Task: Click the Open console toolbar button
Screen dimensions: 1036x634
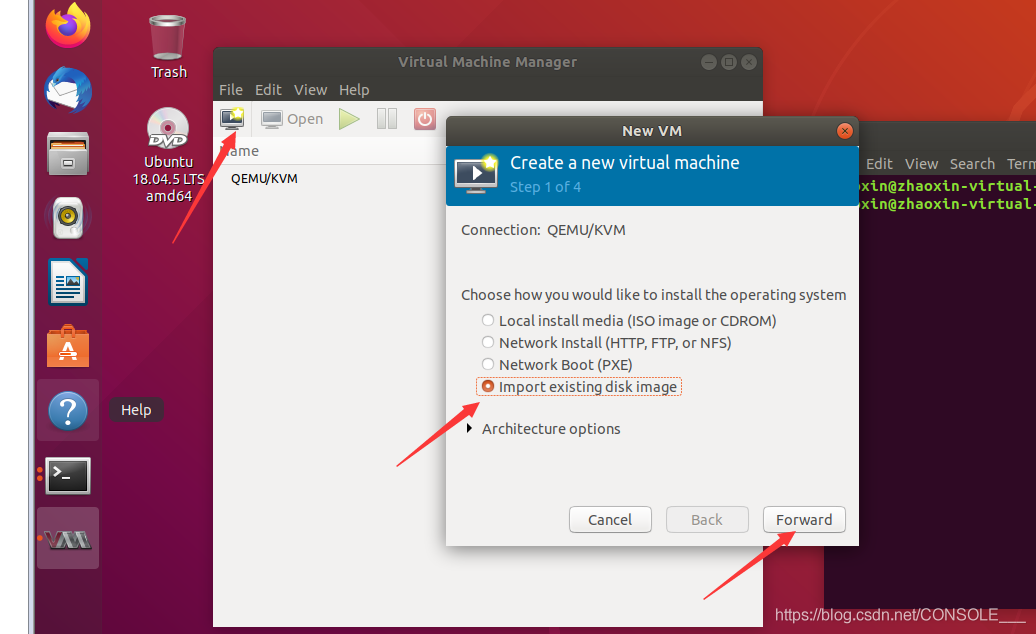Action: point(292,119)
